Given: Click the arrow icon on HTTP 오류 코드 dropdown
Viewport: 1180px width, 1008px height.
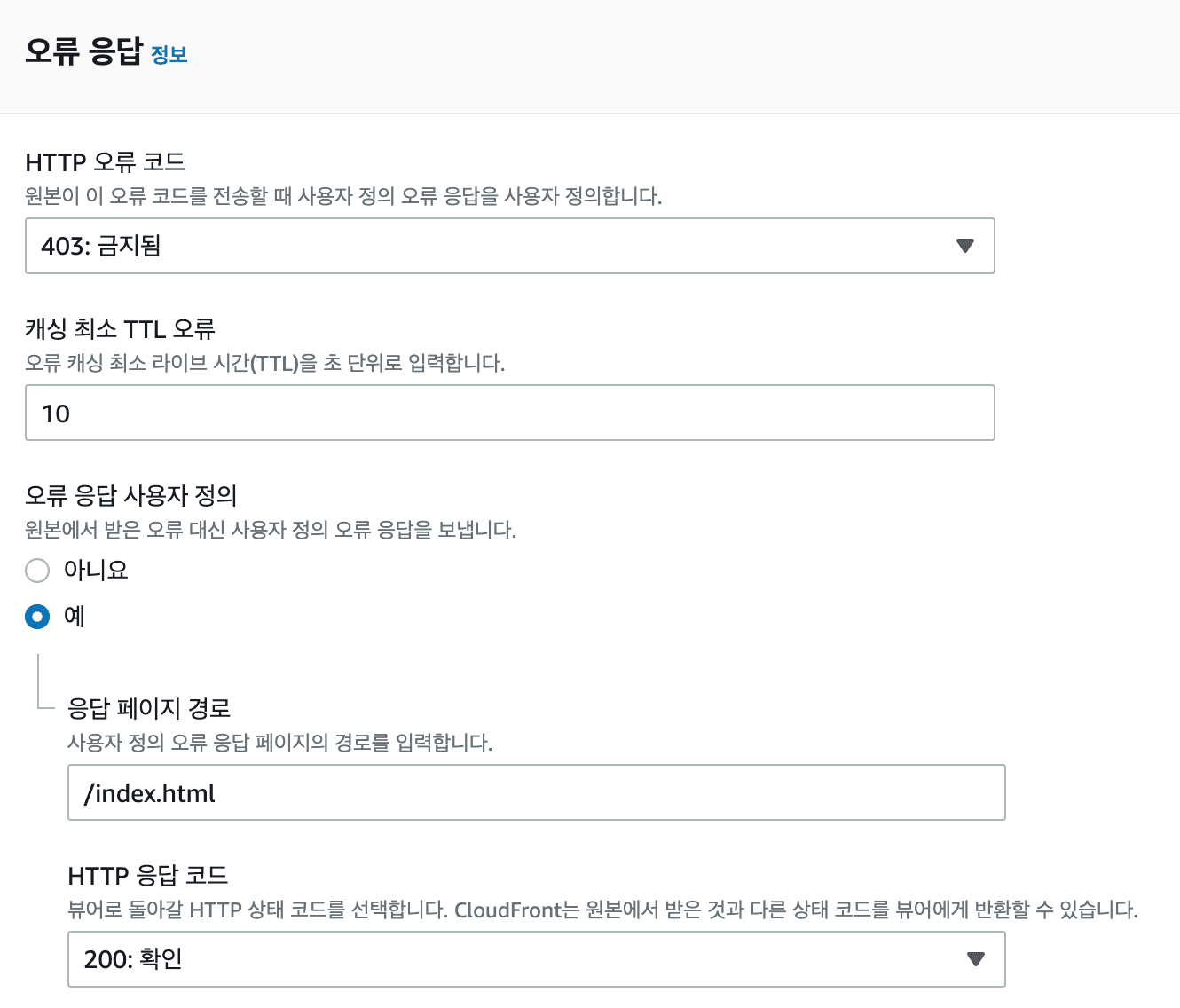Looking at the screenshot, I should tap(965, 246).
